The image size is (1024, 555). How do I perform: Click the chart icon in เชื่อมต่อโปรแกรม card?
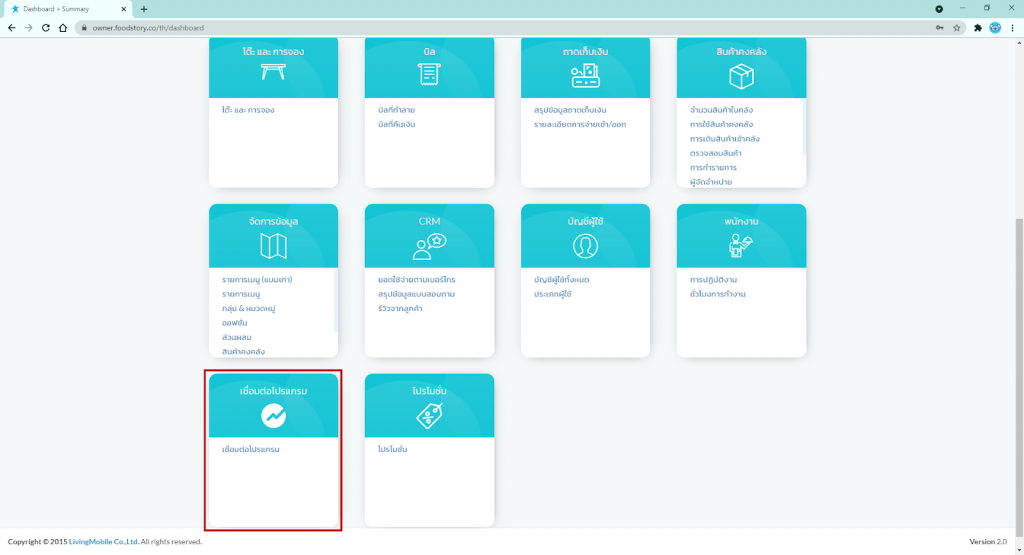273,416
